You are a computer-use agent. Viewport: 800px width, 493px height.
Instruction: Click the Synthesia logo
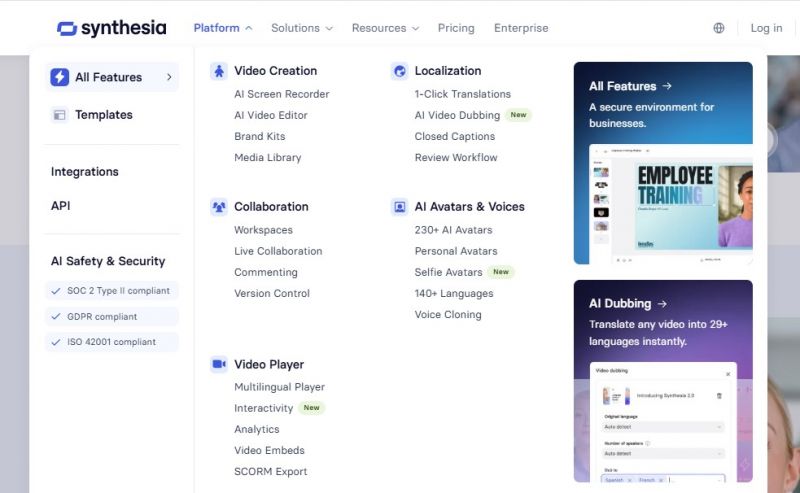[x=111, y=28]
